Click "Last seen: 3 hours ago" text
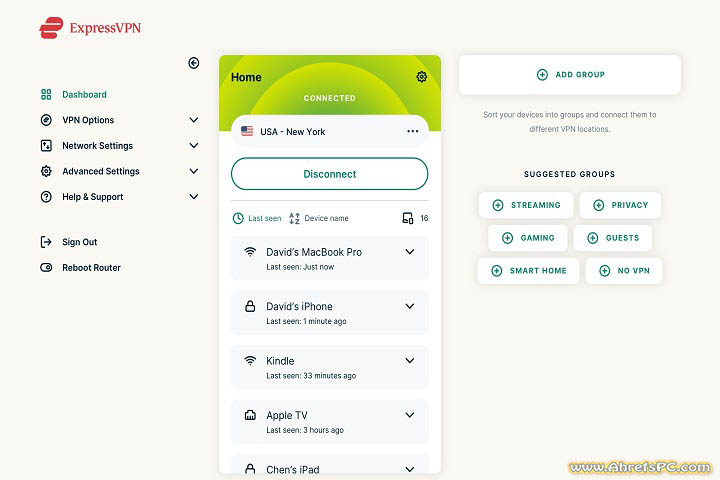720x480 pixels. (x=305, y=430)
